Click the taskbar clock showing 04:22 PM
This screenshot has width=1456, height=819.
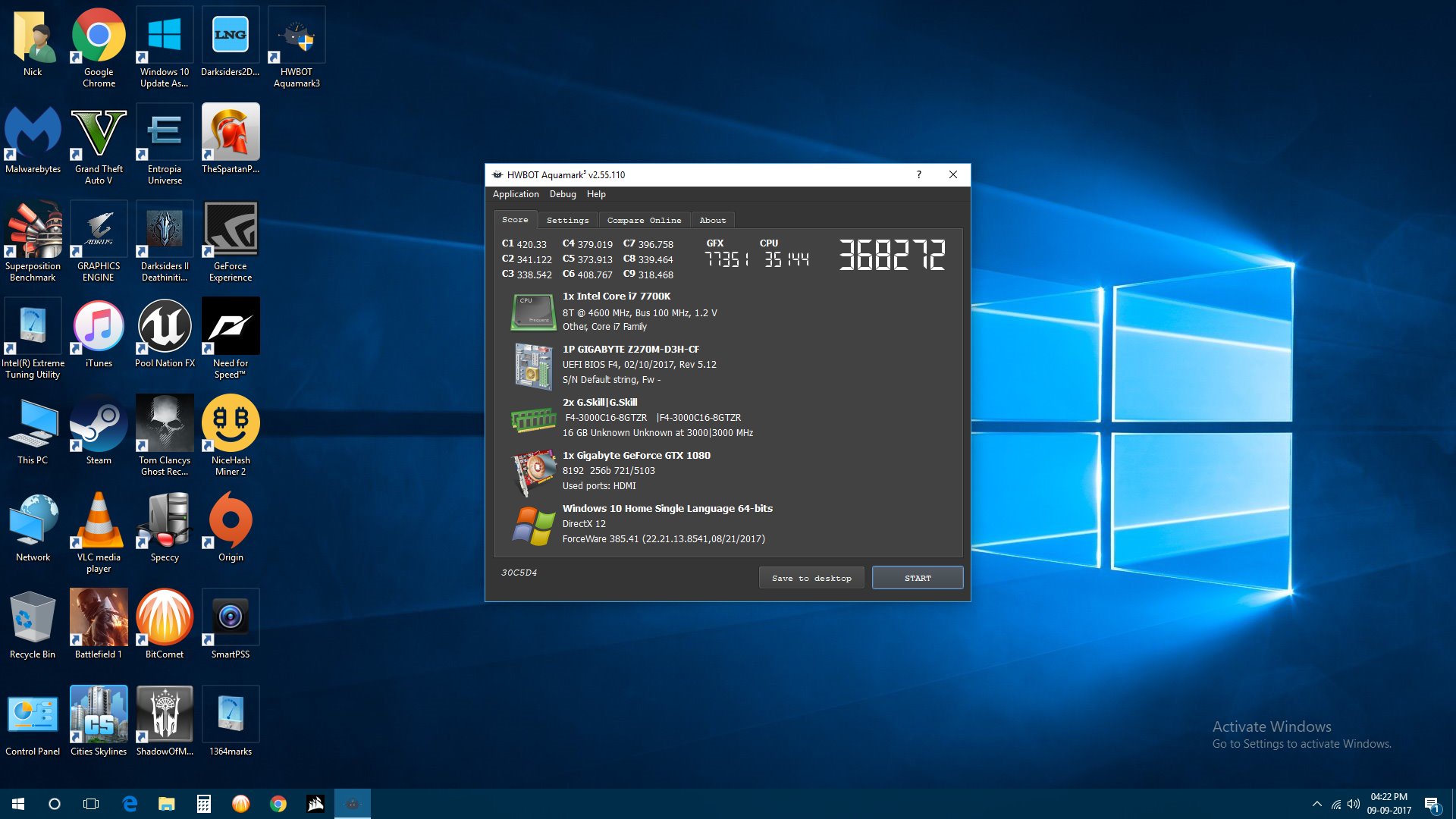coord(1389,804)
